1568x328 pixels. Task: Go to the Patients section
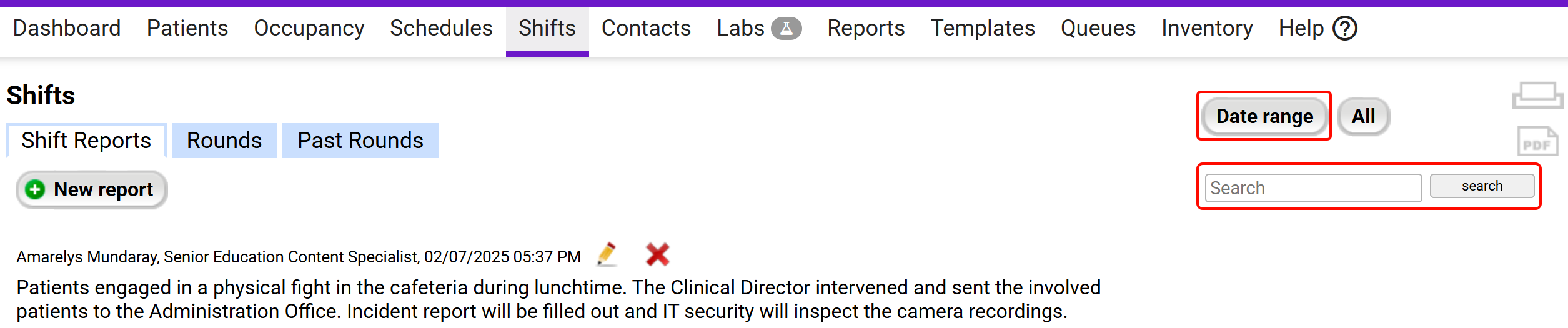pyautogui.click(x=187, y=29)
